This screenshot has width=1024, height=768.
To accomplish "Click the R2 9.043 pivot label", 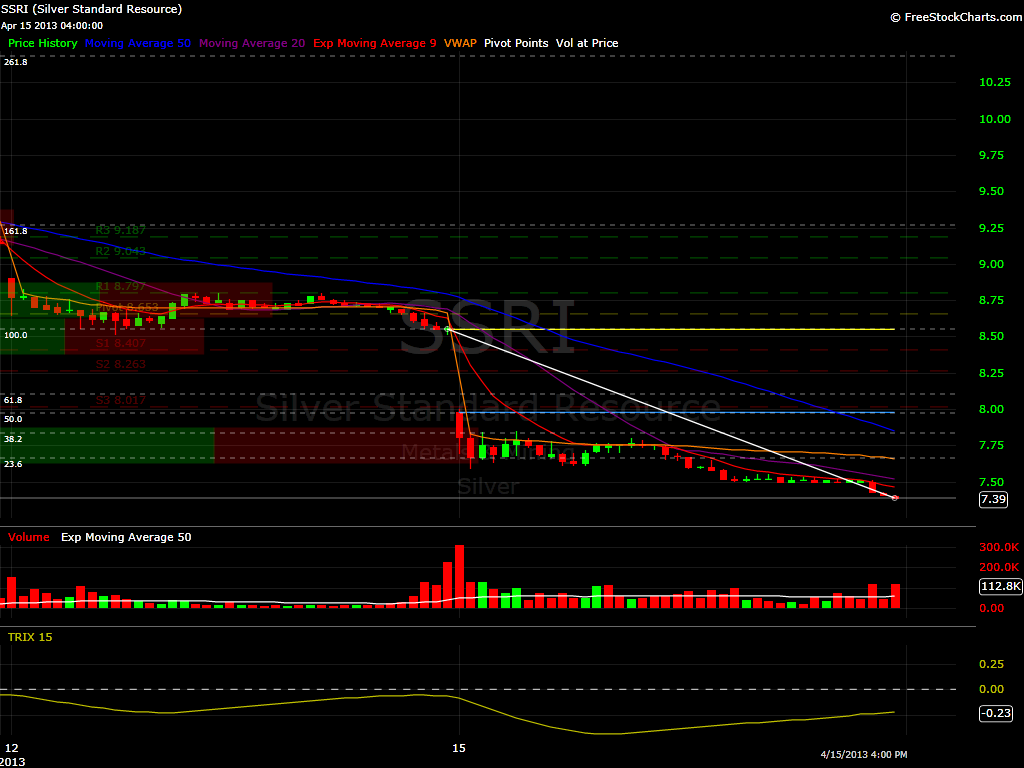I will (121, 251).
